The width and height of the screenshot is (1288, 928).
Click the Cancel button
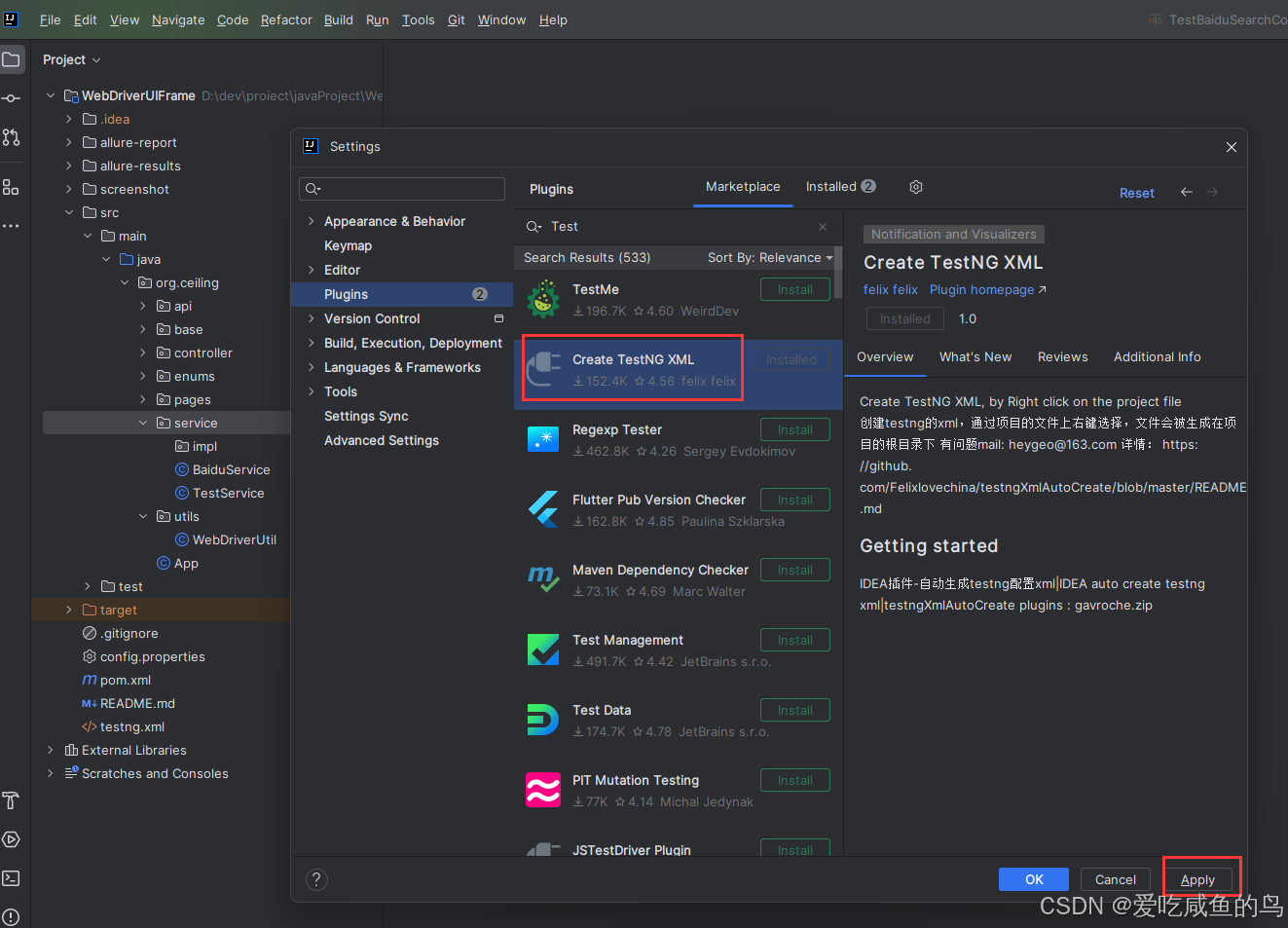(x=1116, y=879)
